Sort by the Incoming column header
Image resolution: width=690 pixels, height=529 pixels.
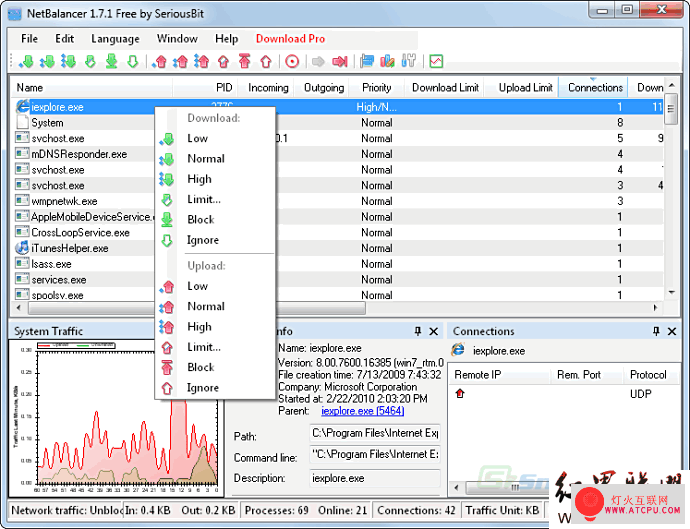point(268,88)
